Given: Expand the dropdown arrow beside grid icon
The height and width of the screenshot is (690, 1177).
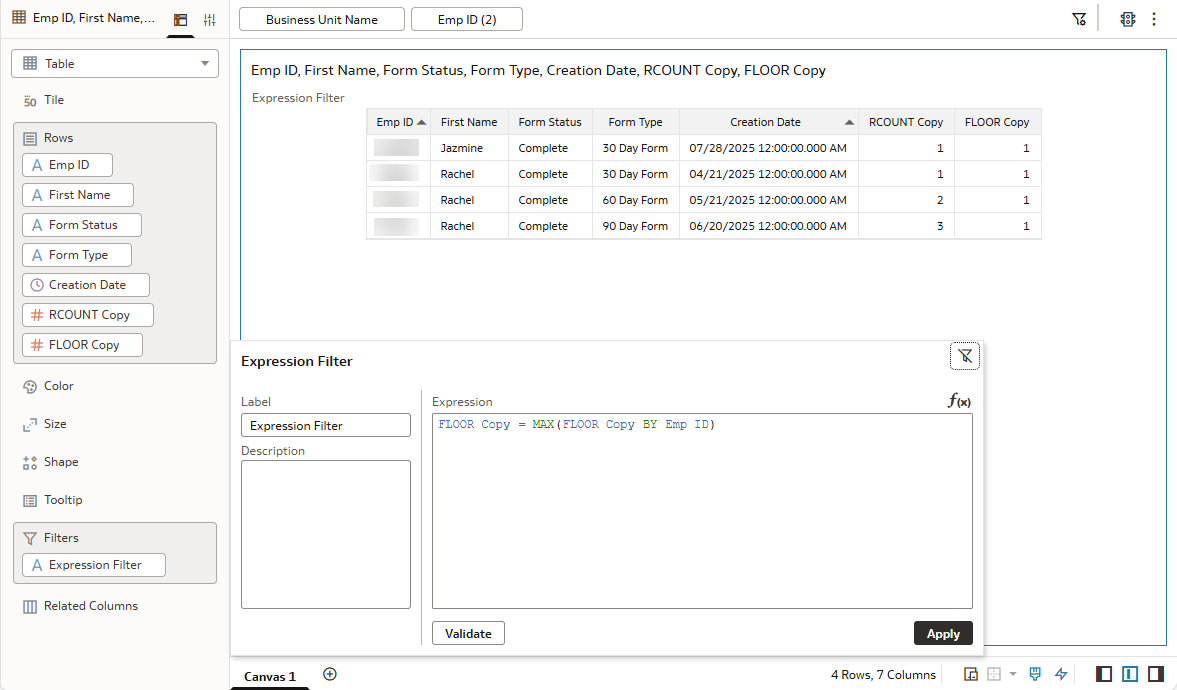Looking at the screenshot, I should click(1013, 673).
